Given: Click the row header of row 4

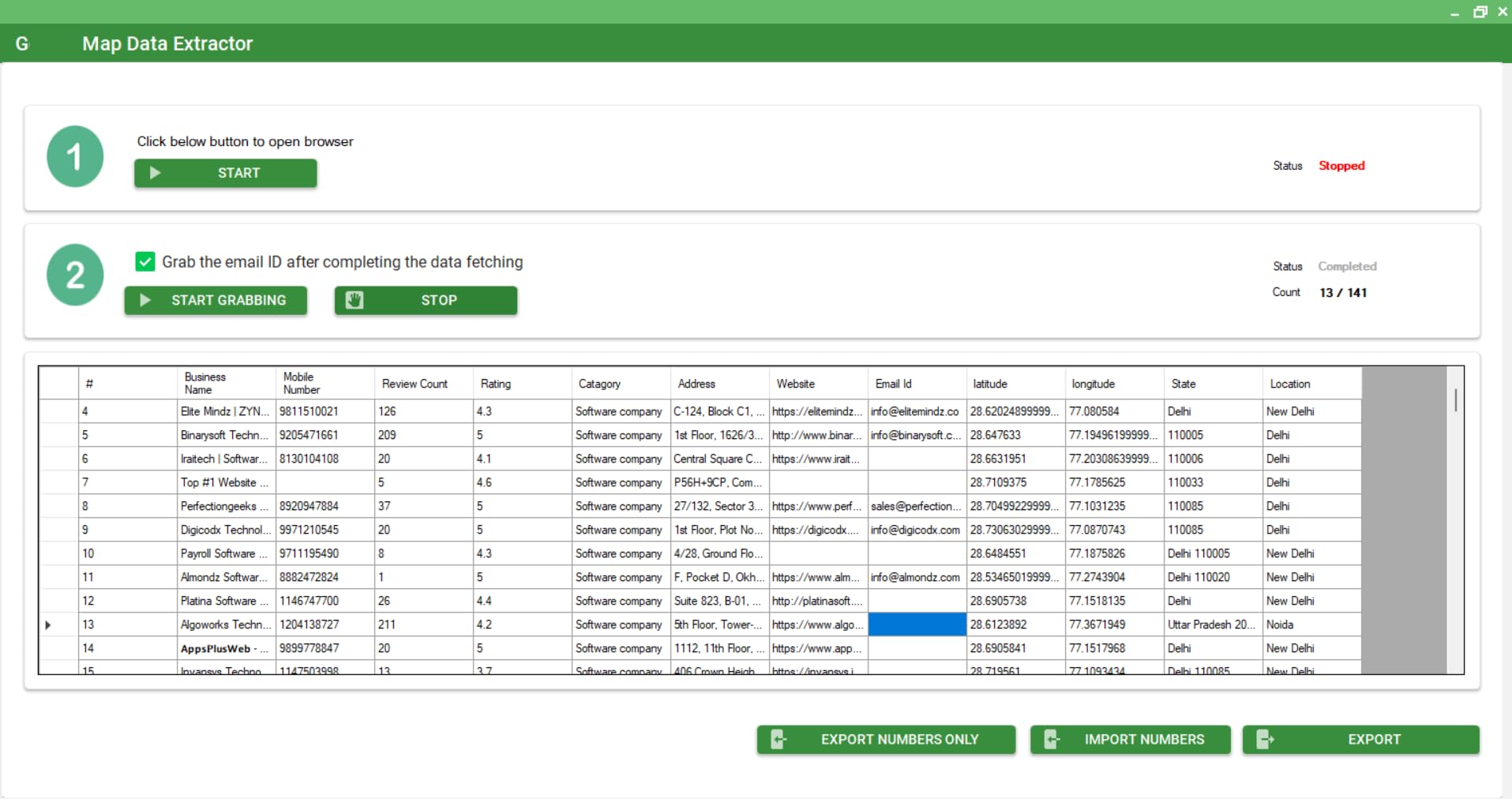Looking at the screenshot, I should coord(58,411).
